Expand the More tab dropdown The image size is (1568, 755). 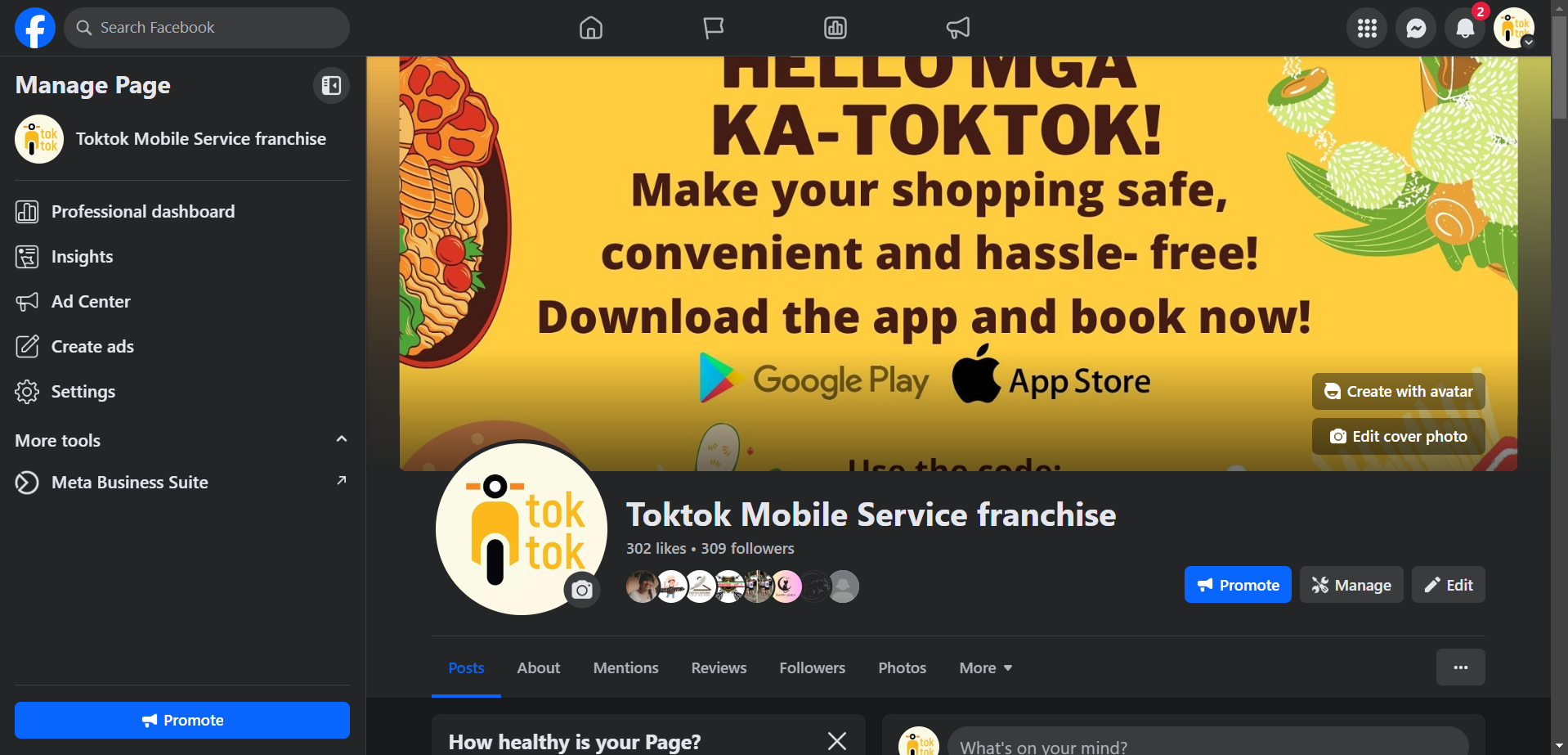(x=986, y=668)
